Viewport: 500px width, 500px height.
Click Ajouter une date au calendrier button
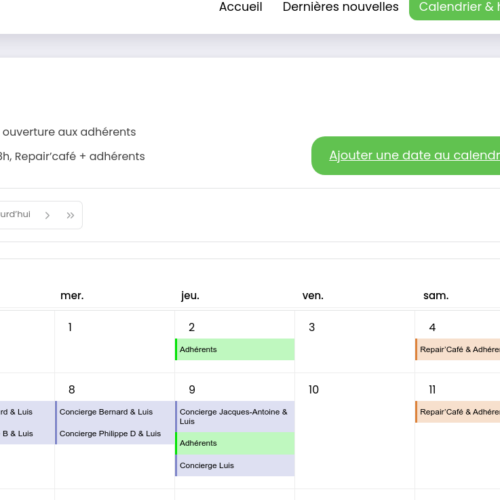click(406, 155)
